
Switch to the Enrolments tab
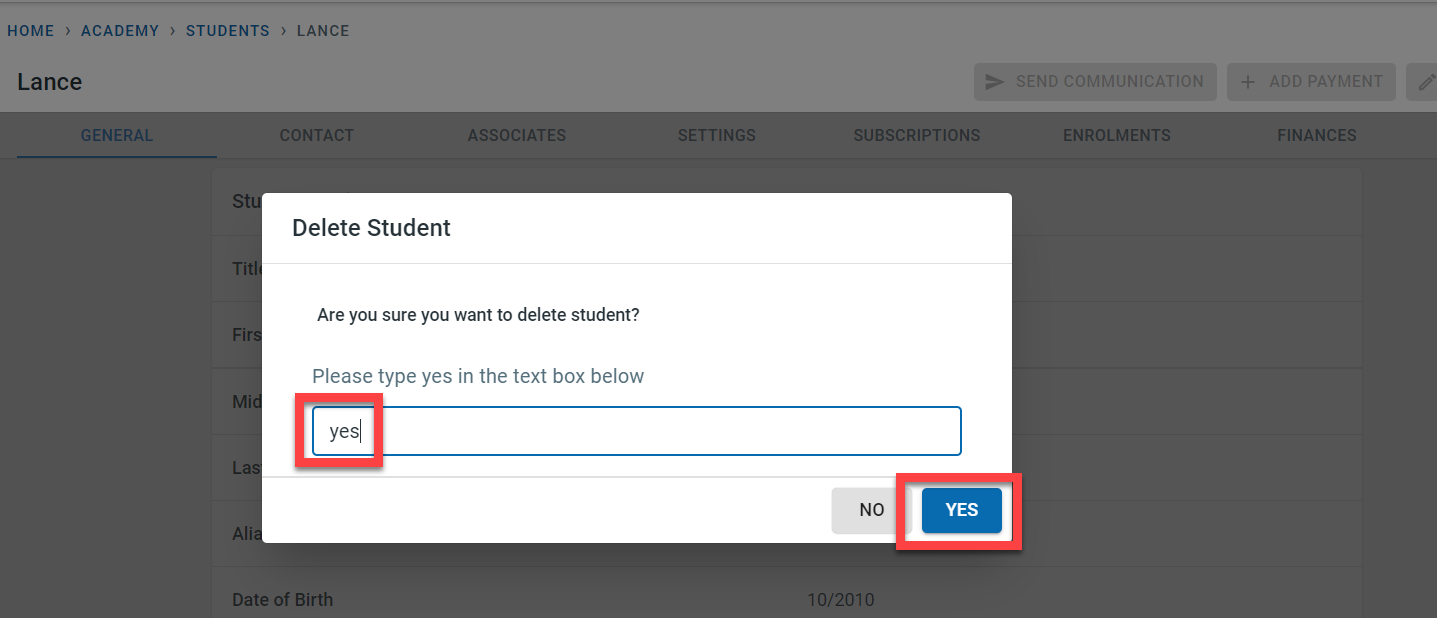pyautogui.click(x=1117, y=135)
